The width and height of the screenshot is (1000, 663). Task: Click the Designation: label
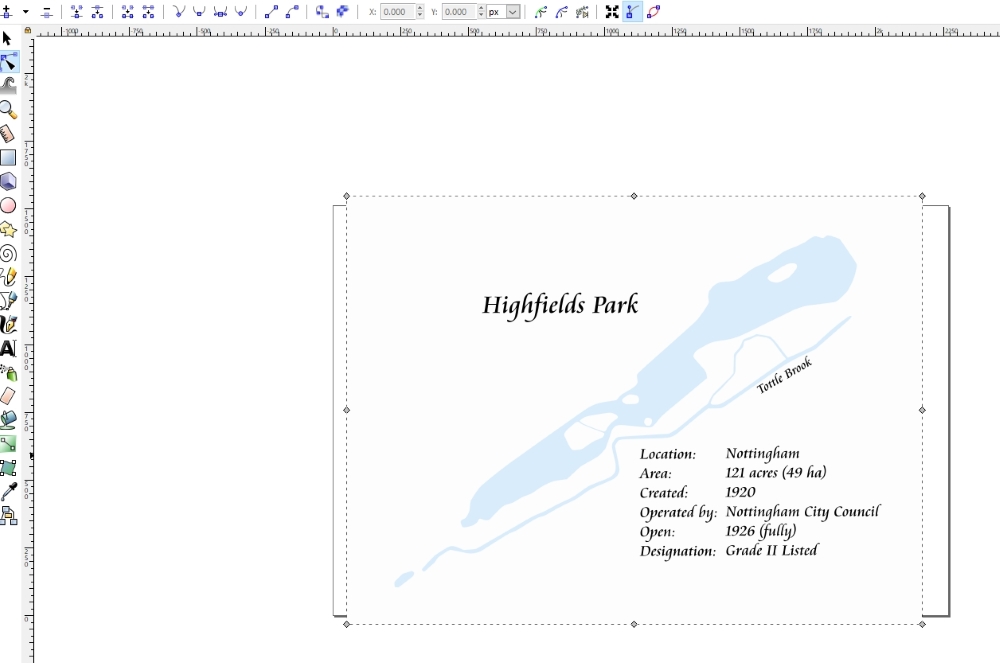coord(678,551)
